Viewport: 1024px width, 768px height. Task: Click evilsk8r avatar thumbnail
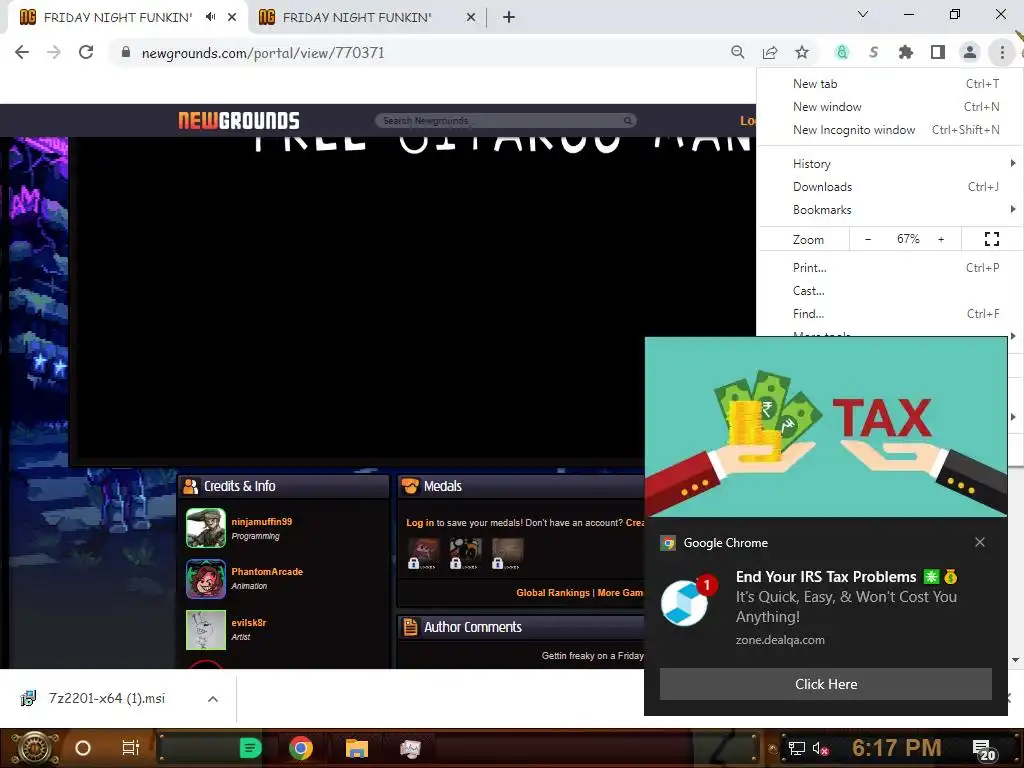coord(206,630)
